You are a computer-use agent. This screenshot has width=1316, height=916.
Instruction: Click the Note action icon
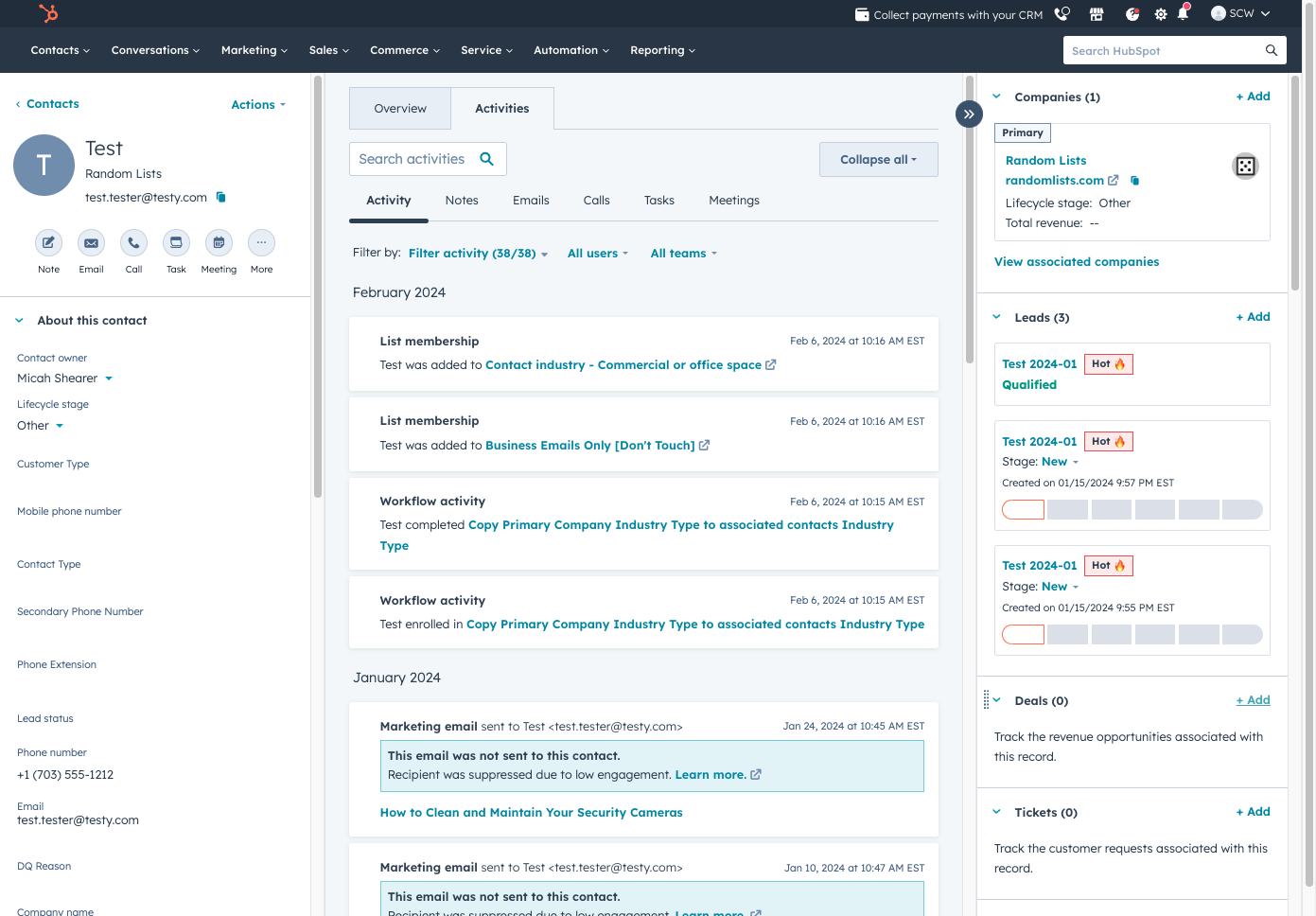(48, 243)
